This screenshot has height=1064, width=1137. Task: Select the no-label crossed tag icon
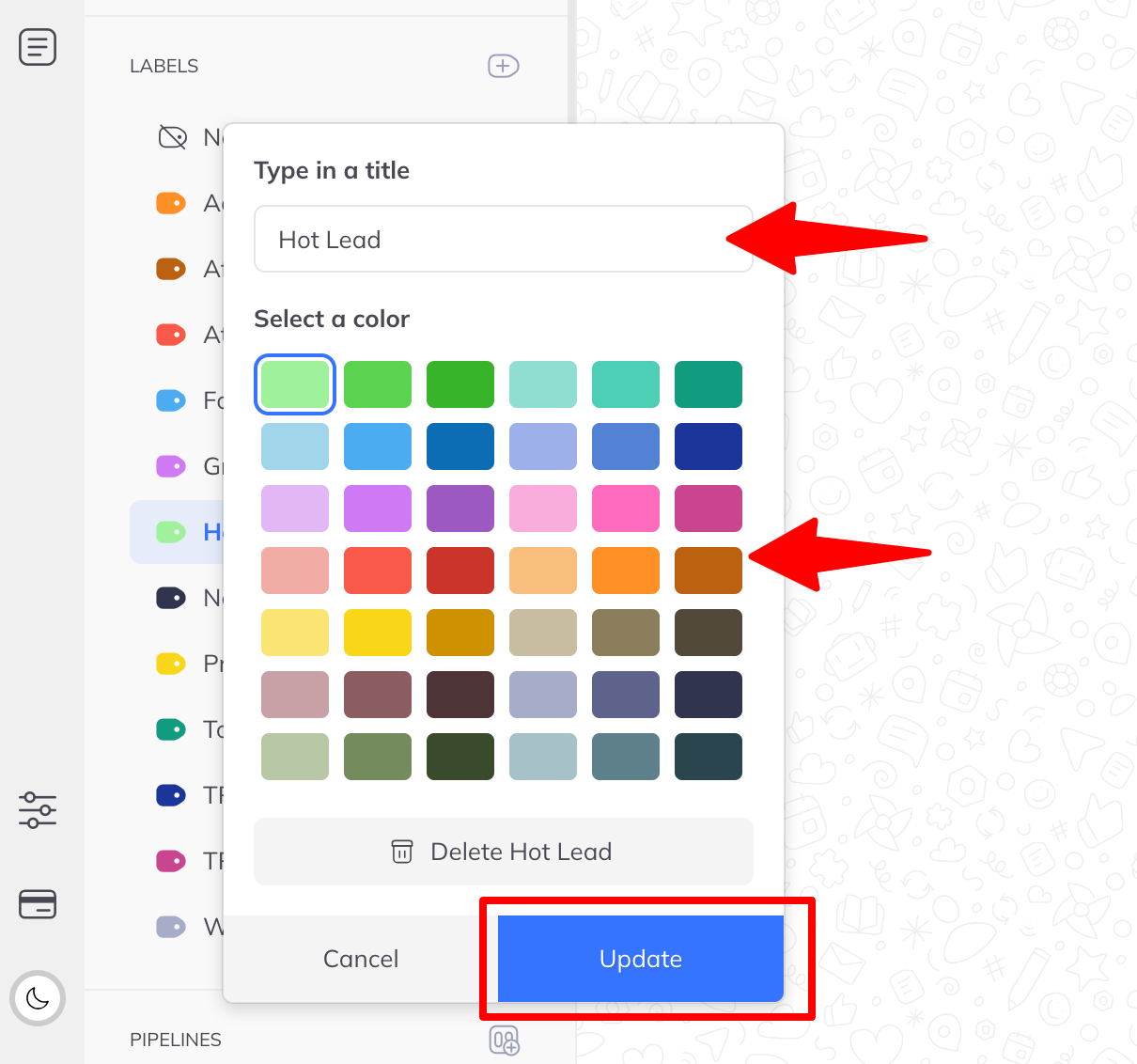[x=172, y=137]
